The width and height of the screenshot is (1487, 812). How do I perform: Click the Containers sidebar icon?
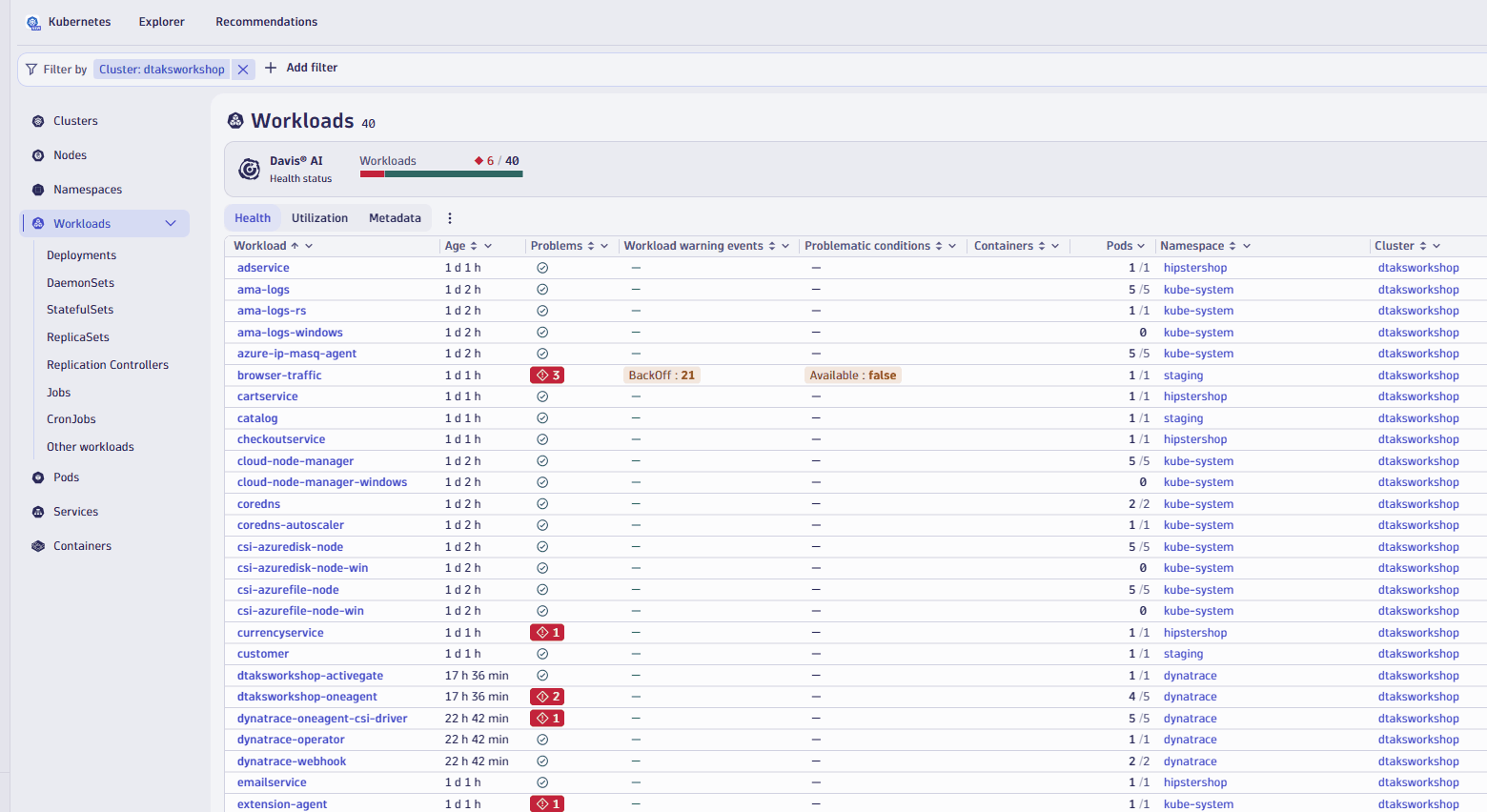click(x=38, y=546)
